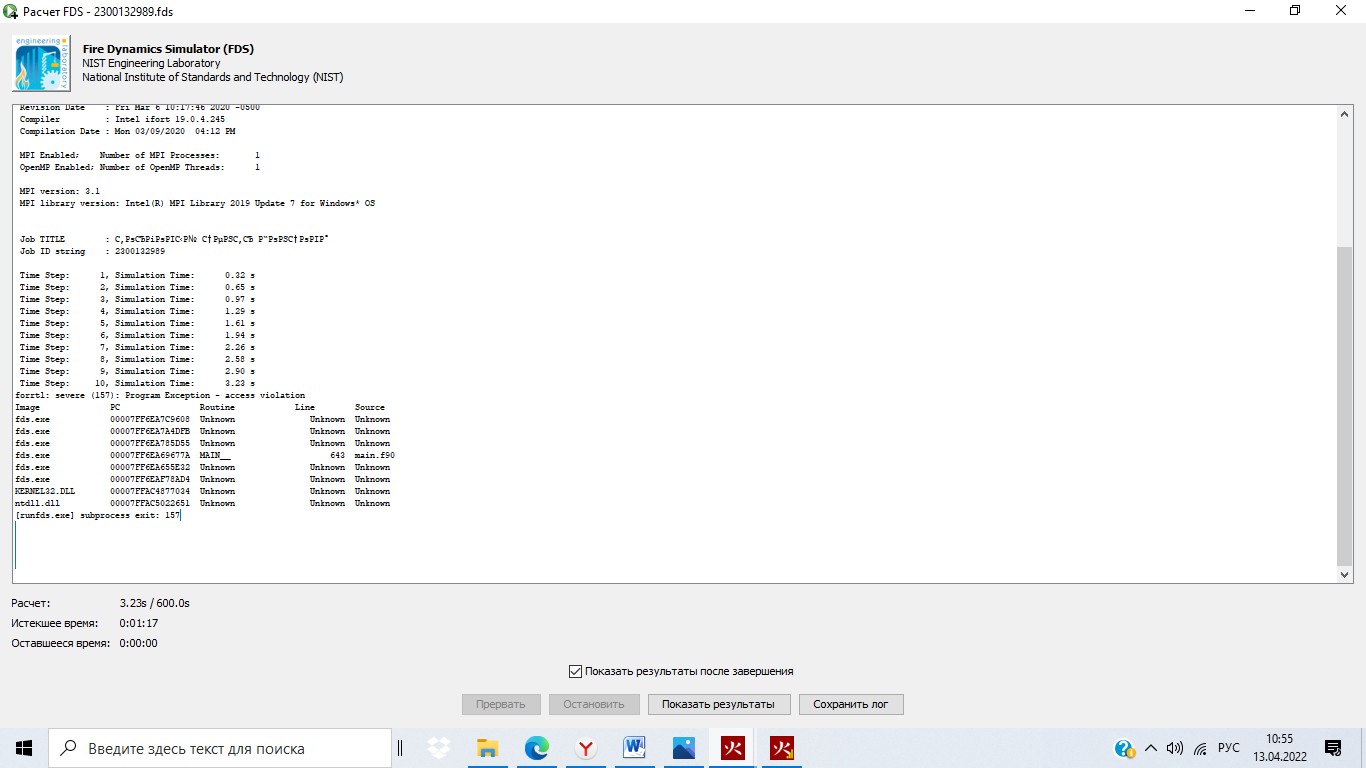Click the log scrollbar down arrow
1366x768 pixels.
pyautogui.click(x=1345, y=574)
